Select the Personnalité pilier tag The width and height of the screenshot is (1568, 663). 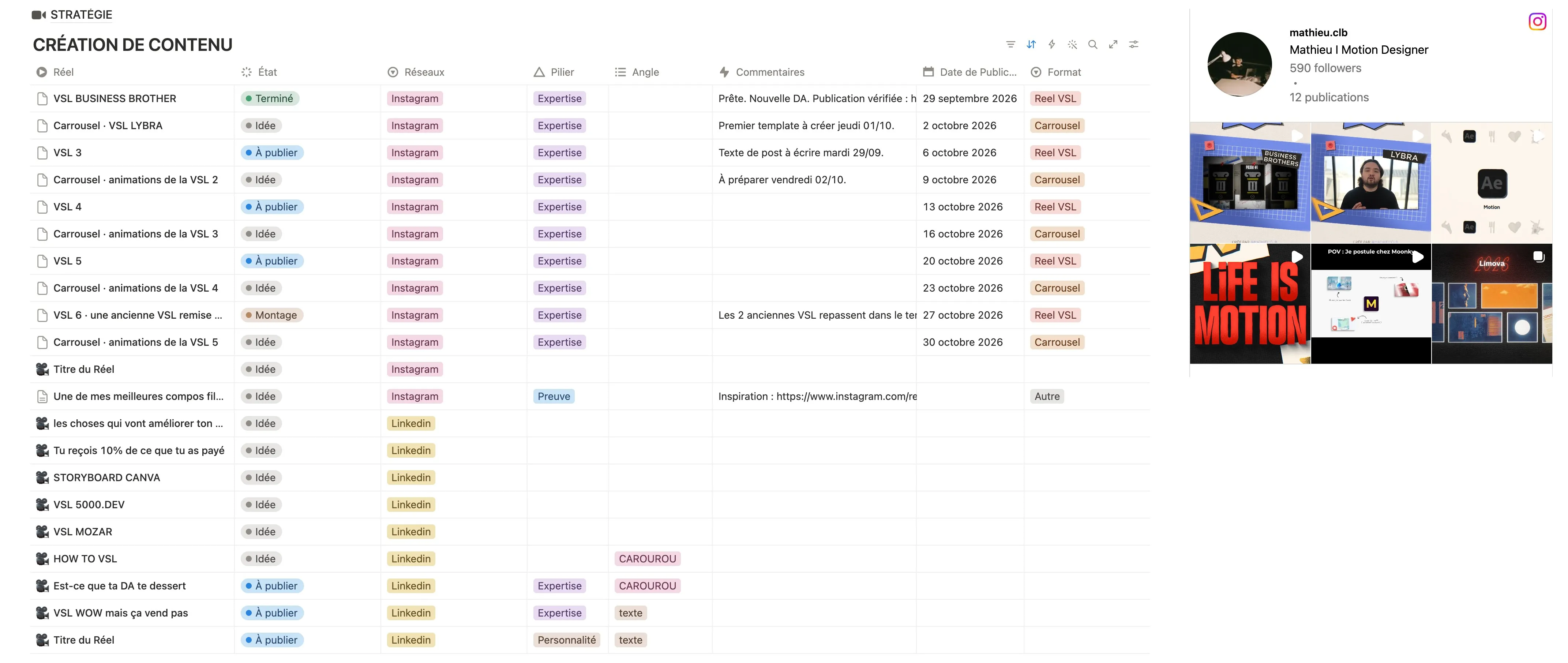click(x=567, y=640)
